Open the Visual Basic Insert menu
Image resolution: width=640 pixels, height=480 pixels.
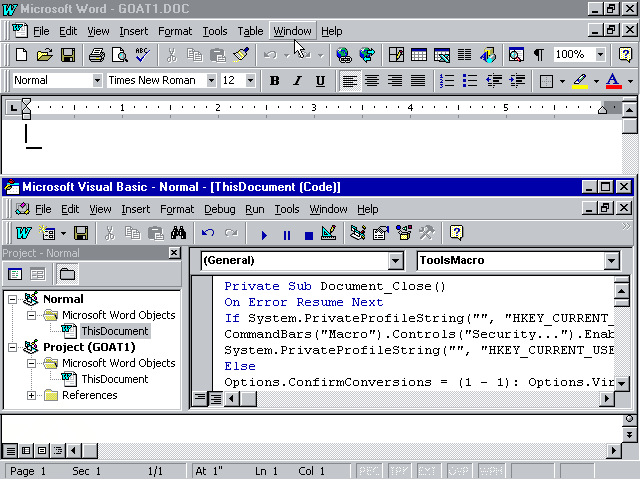(136, 209)
